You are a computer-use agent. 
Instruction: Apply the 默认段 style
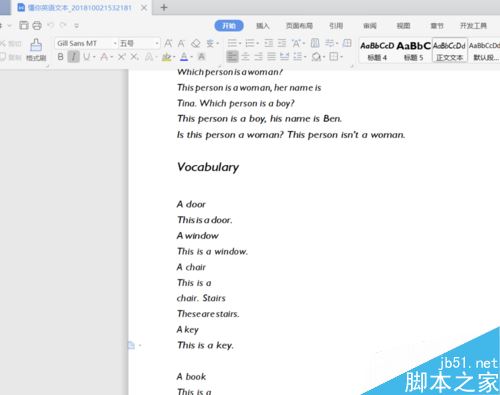click(484, 50)
